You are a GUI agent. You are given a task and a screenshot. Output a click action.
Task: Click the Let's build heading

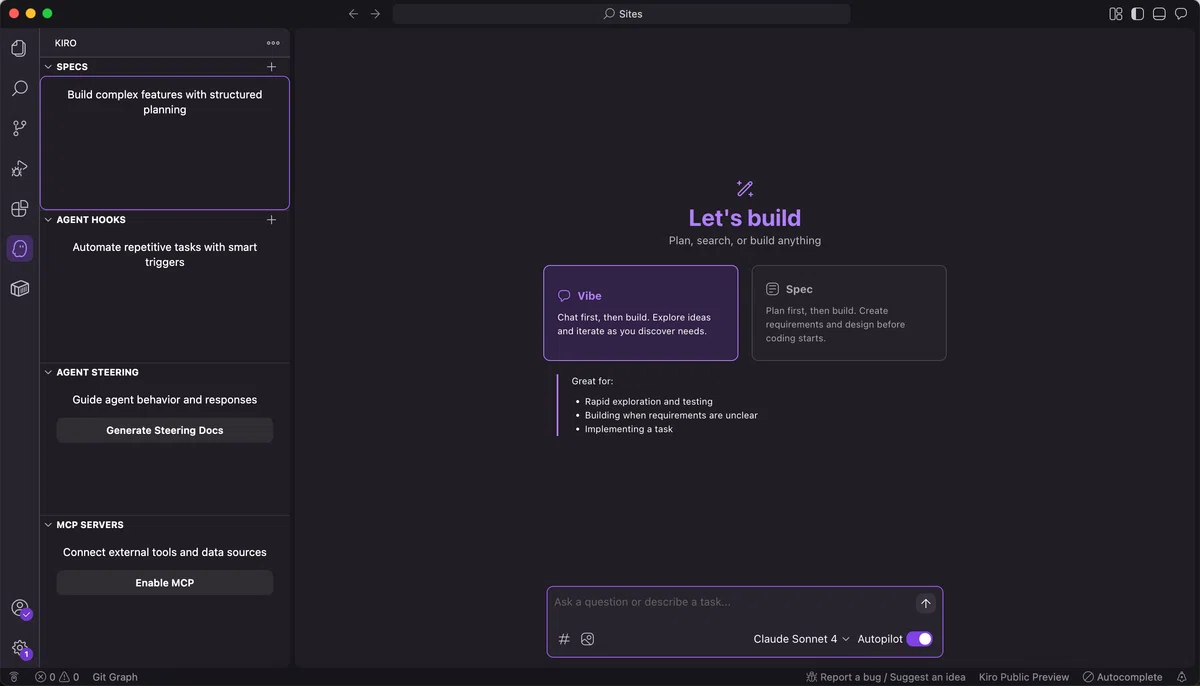pyautogui.click(x=745, y=218)
